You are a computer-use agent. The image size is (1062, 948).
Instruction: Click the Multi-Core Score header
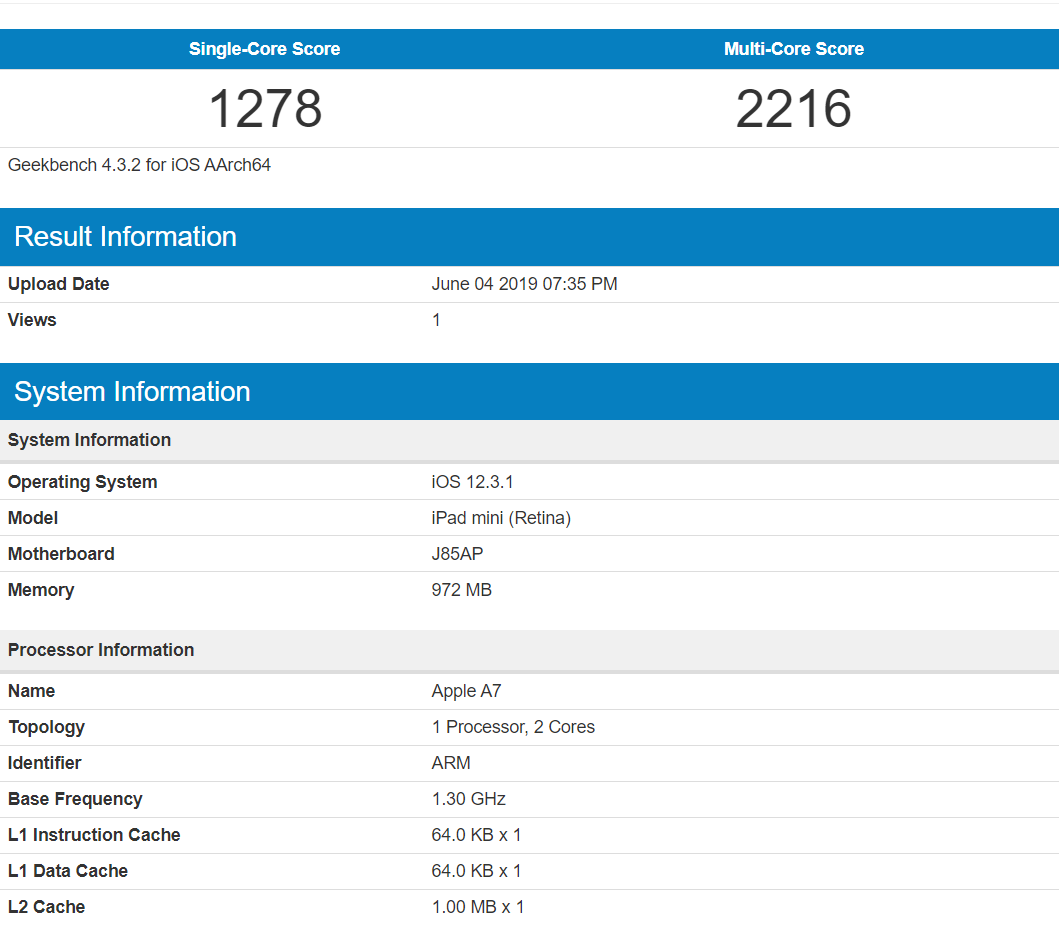pos(794,49)
